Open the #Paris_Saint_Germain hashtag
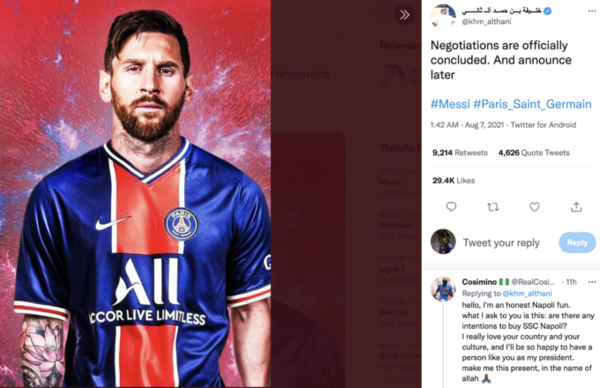600x388 pixels. (x=532, y=104)
